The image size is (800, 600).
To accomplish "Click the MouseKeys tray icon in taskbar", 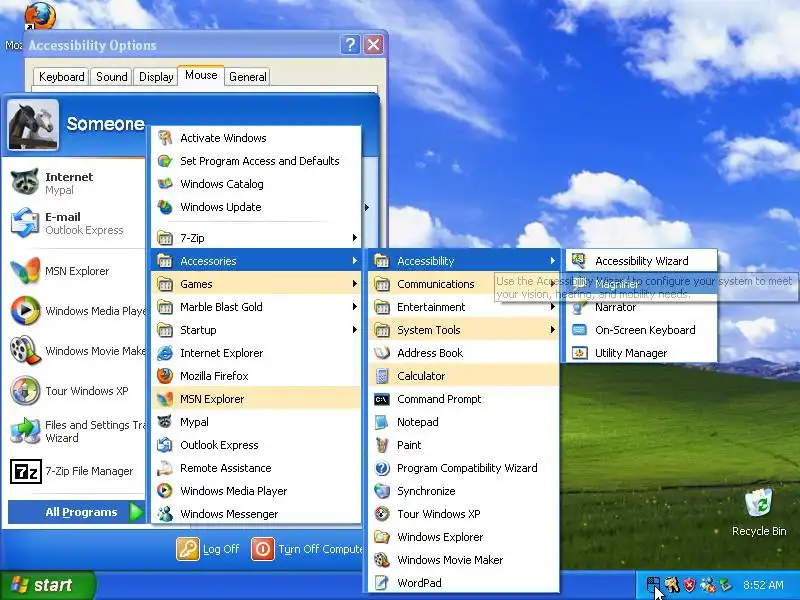I will (653, 585).
